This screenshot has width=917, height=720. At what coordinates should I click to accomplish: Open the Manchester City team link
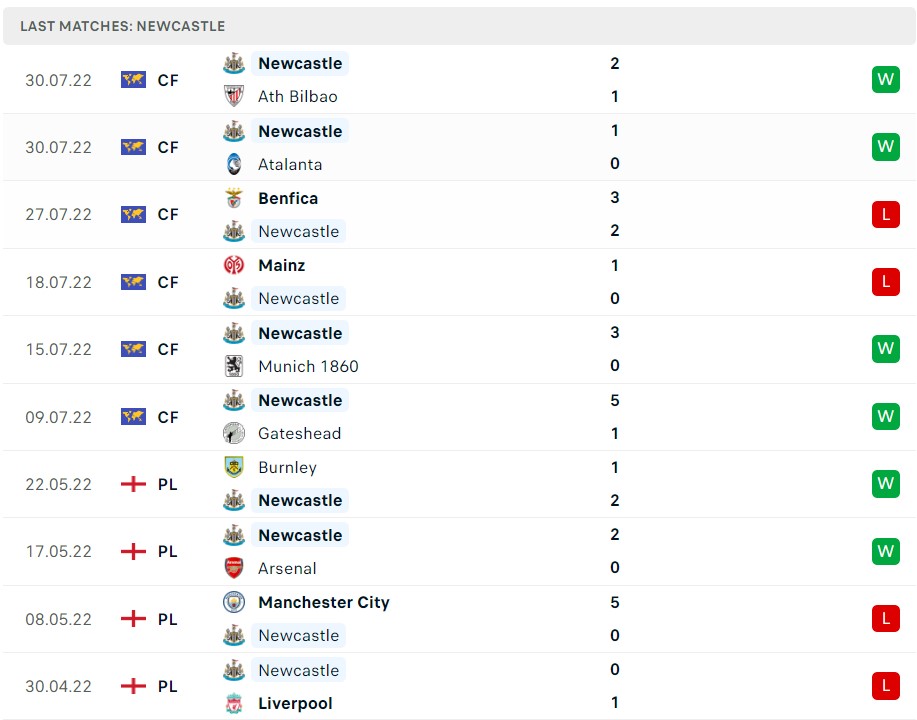click(323, 602)
